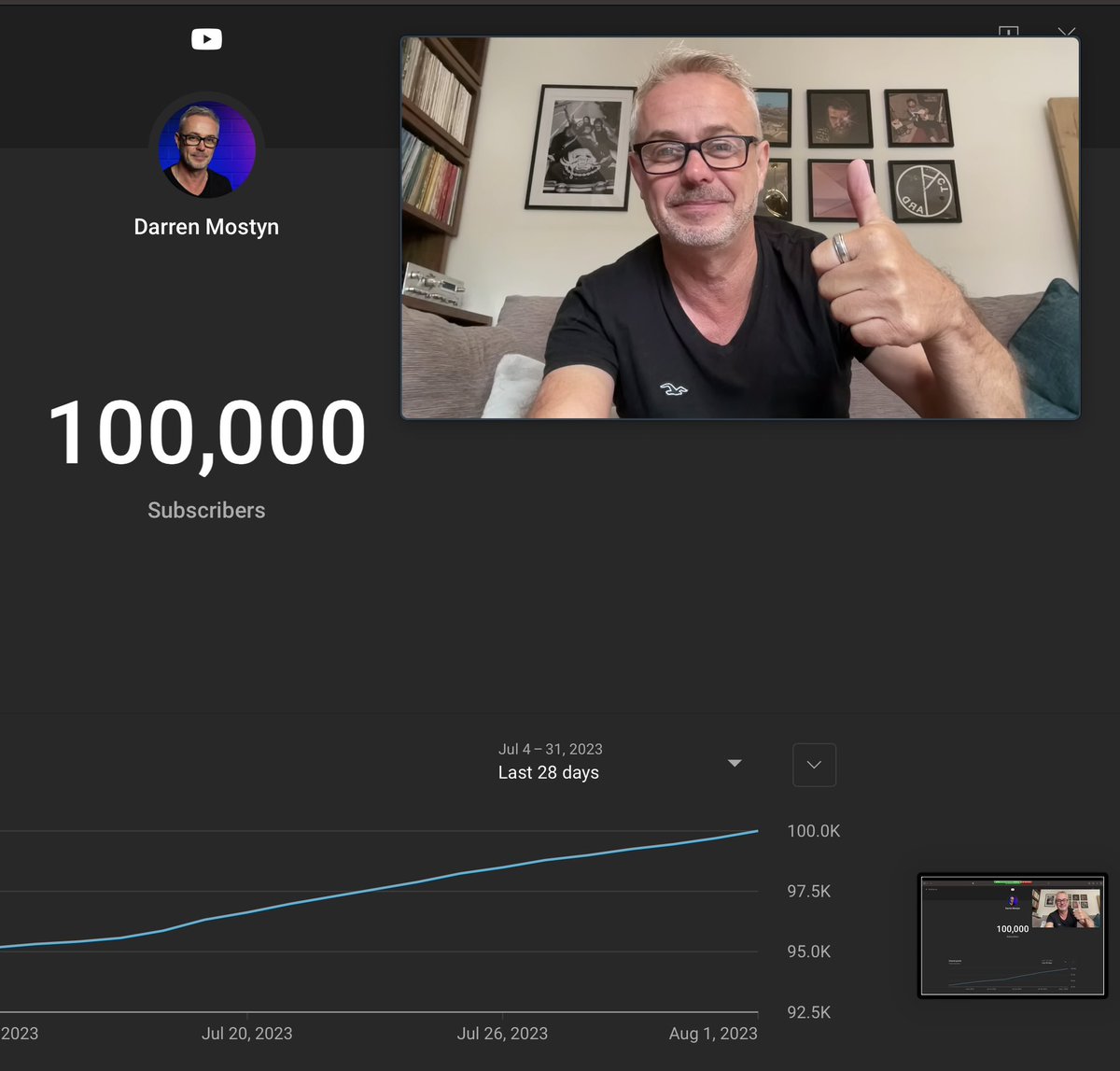Click the YouTube logo icon
The width and height of the screenshot is (1120, 1071).
pos(206,39)
